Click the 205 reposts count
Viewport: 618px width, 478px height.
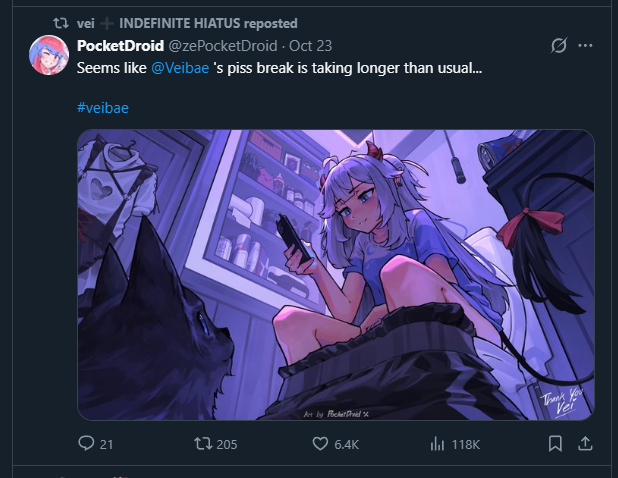[227, 445]
